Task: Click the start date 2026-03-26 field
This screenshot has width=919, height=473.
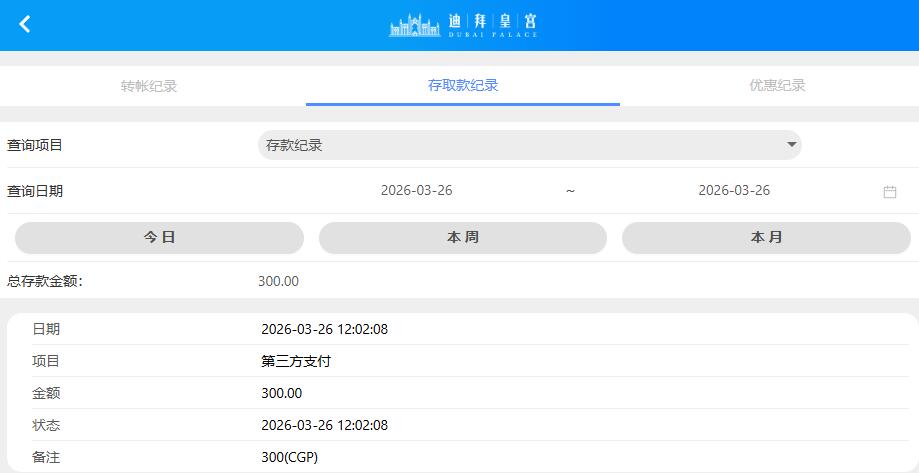Action: coord(416,191)
